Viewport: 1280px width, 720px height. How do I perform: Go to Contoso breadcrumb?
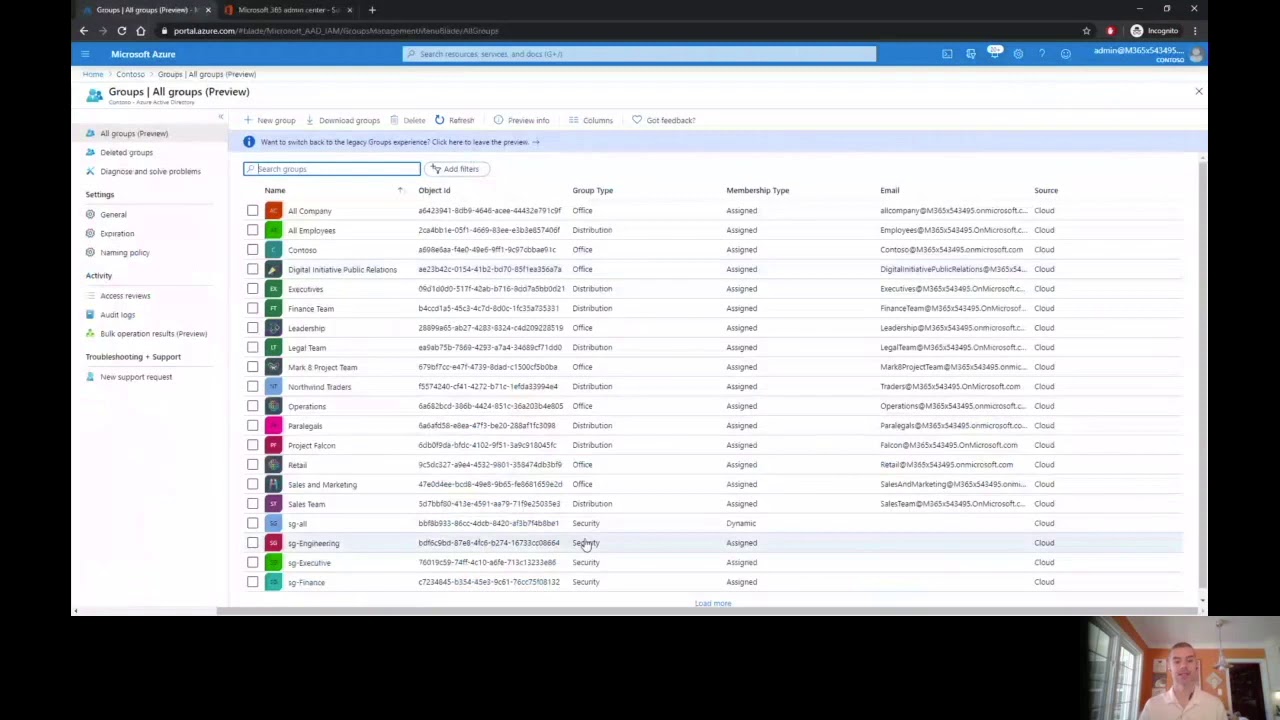[130, 74]
